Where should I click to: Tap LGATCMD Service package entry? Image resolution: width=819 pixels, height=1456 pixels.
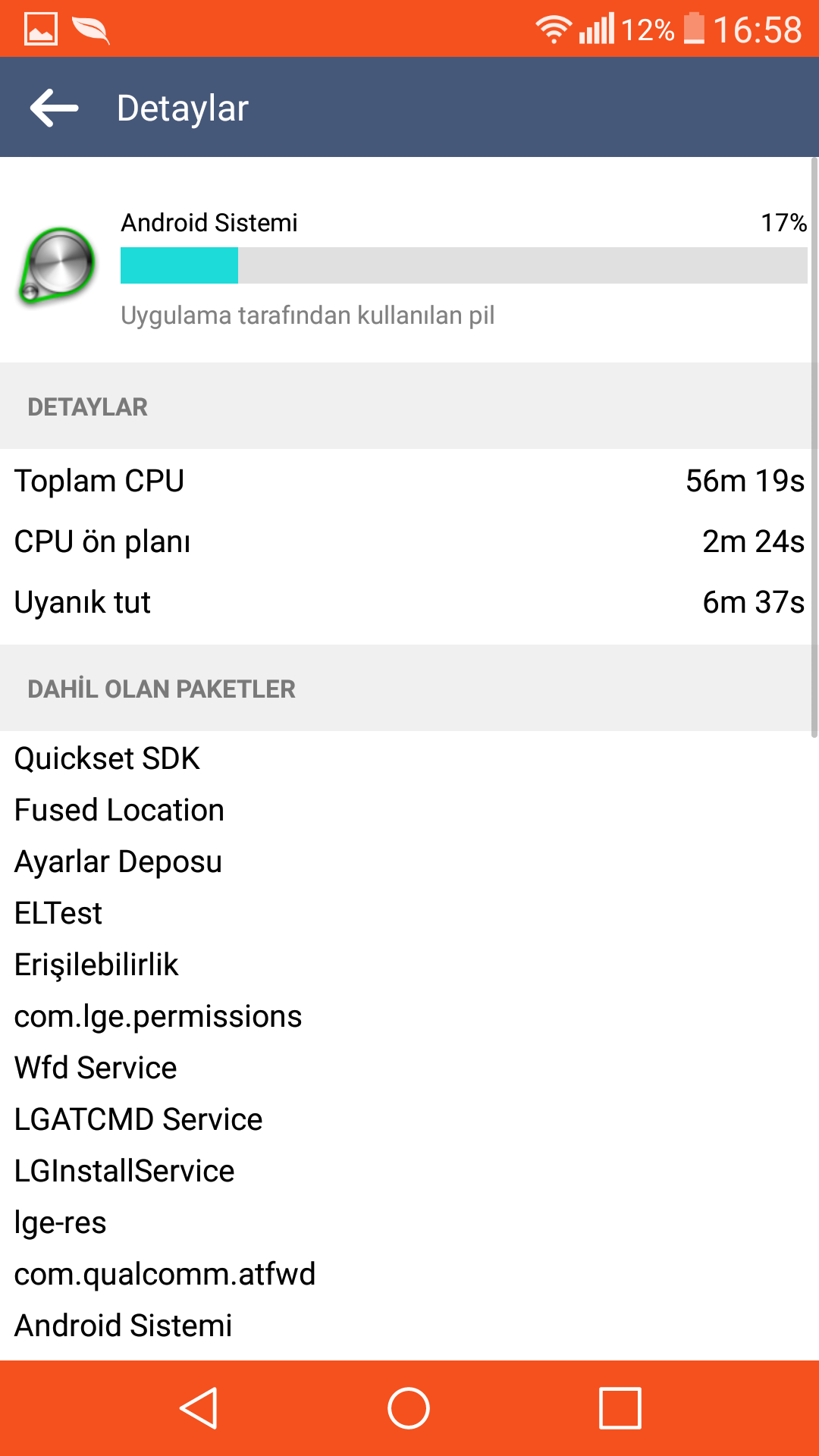coord(138,1119)
